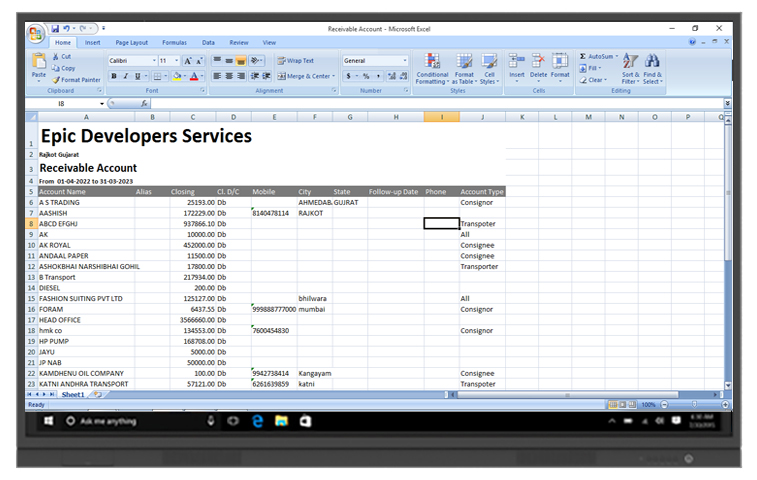This screenshot has width=757, height=480.
Task: Center text horizontally
Action: click(x=229, y=76)
